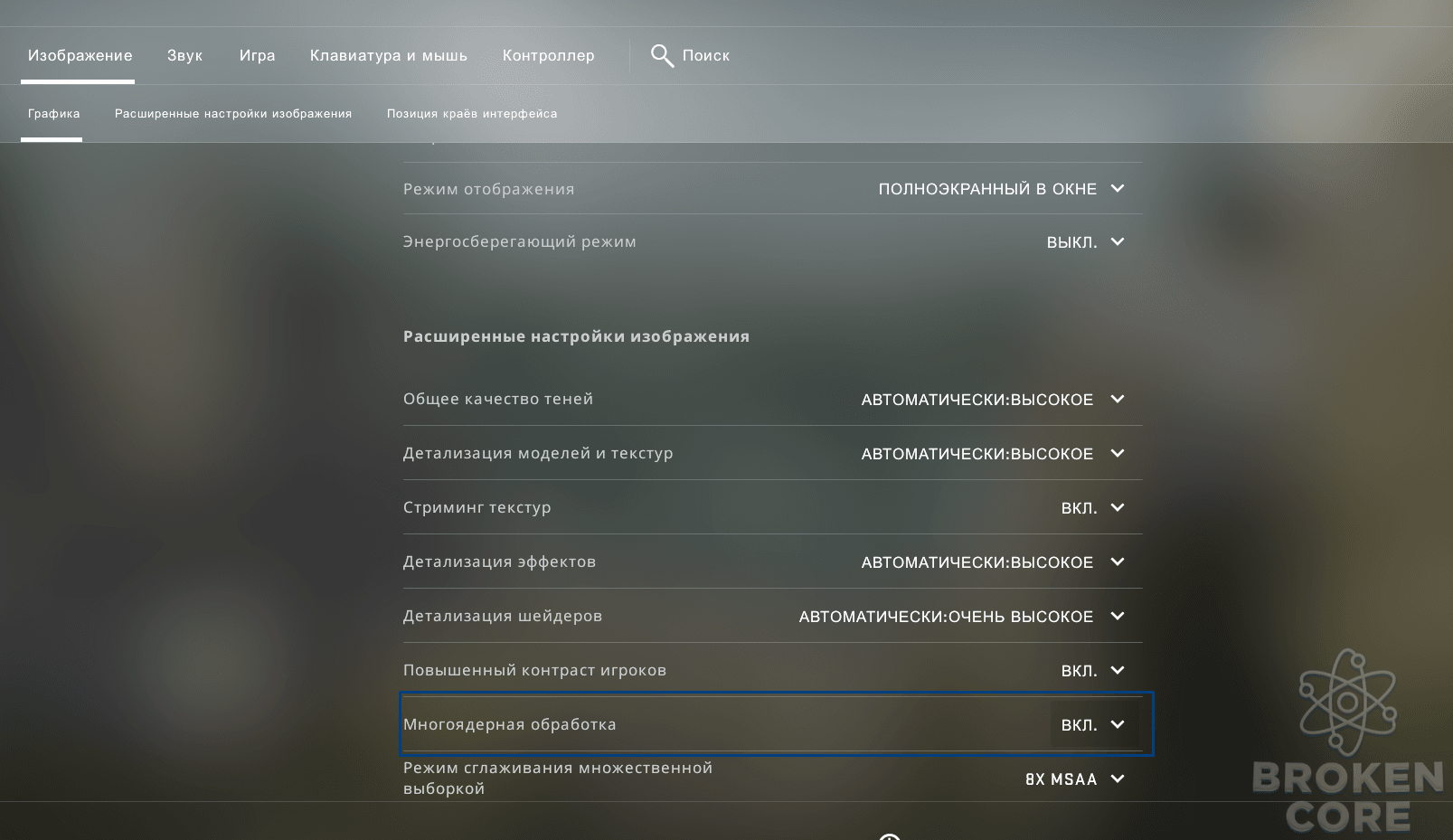Expand chevron for Режим отображения
The height and width of the screenshot is (840, 1453).
[x=1118, y=189]
